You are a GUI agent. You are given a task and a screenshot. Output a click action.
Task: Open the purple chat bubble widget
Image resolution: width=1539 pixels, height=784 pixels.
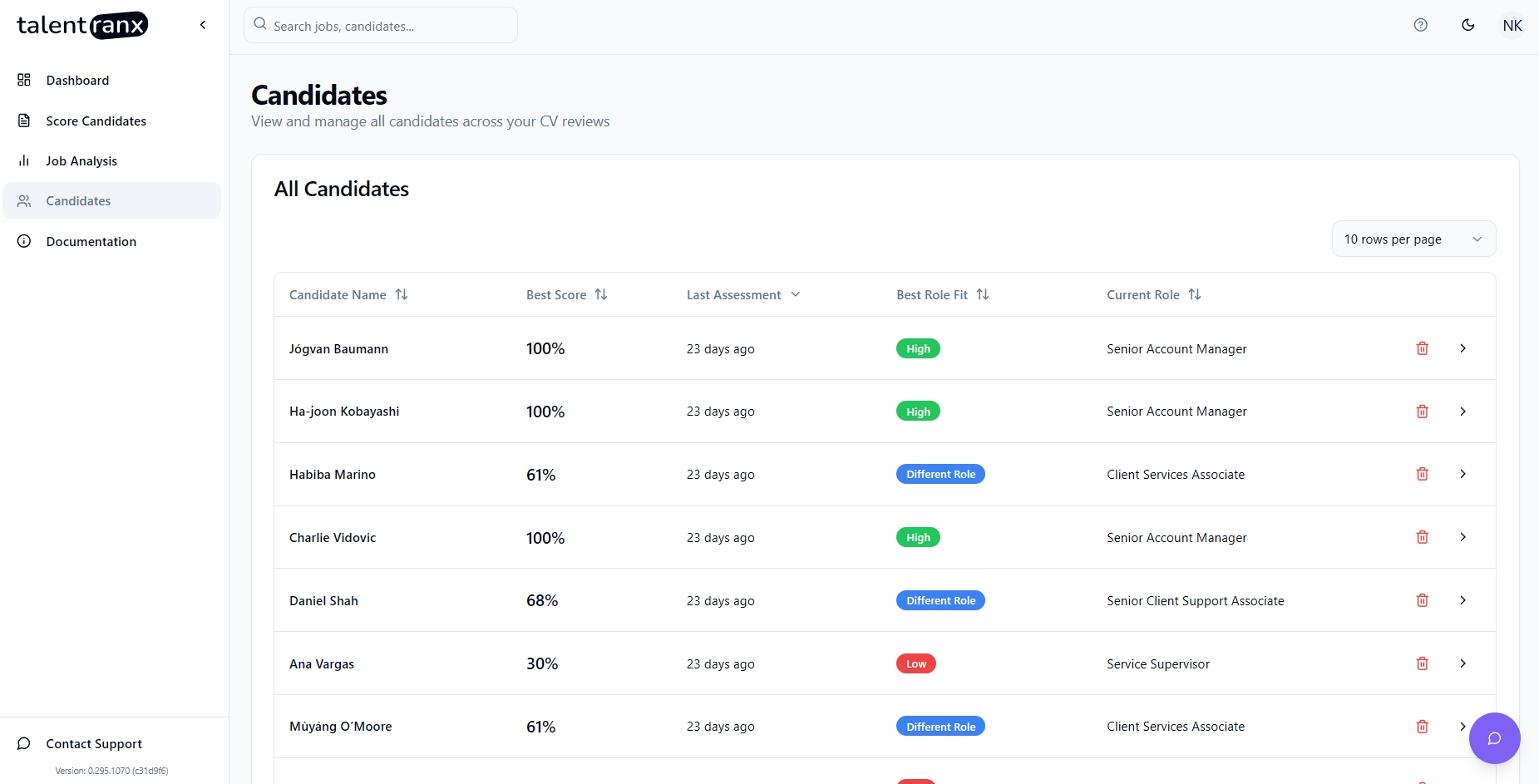tap(1493, 738)
